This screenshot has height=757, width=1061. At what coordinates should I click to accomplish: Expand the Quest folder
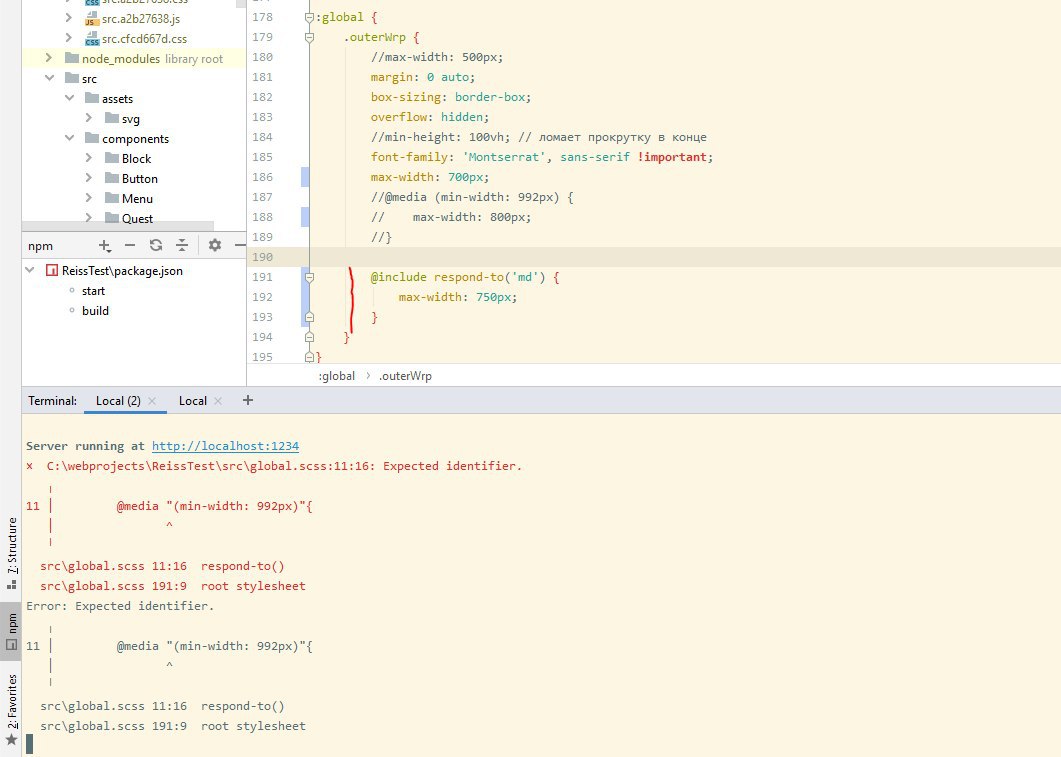pos(89,217)
